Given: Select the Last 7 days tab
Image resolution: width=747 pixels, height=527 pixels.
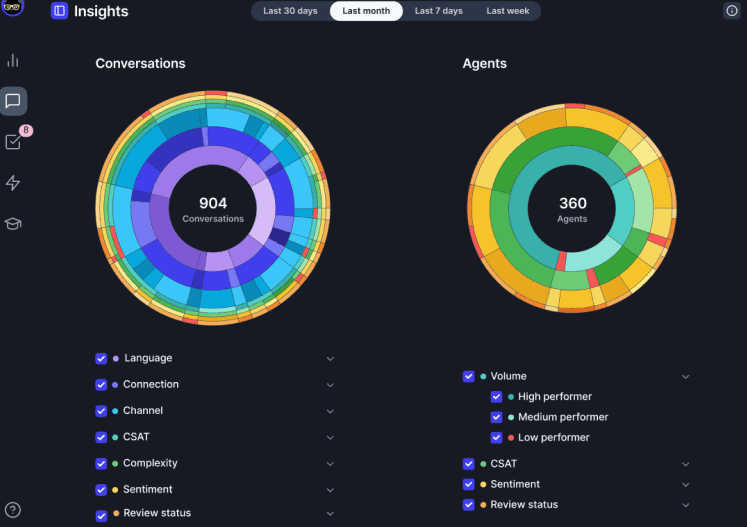Looking at the screenshot, I should tap(439, 11).
